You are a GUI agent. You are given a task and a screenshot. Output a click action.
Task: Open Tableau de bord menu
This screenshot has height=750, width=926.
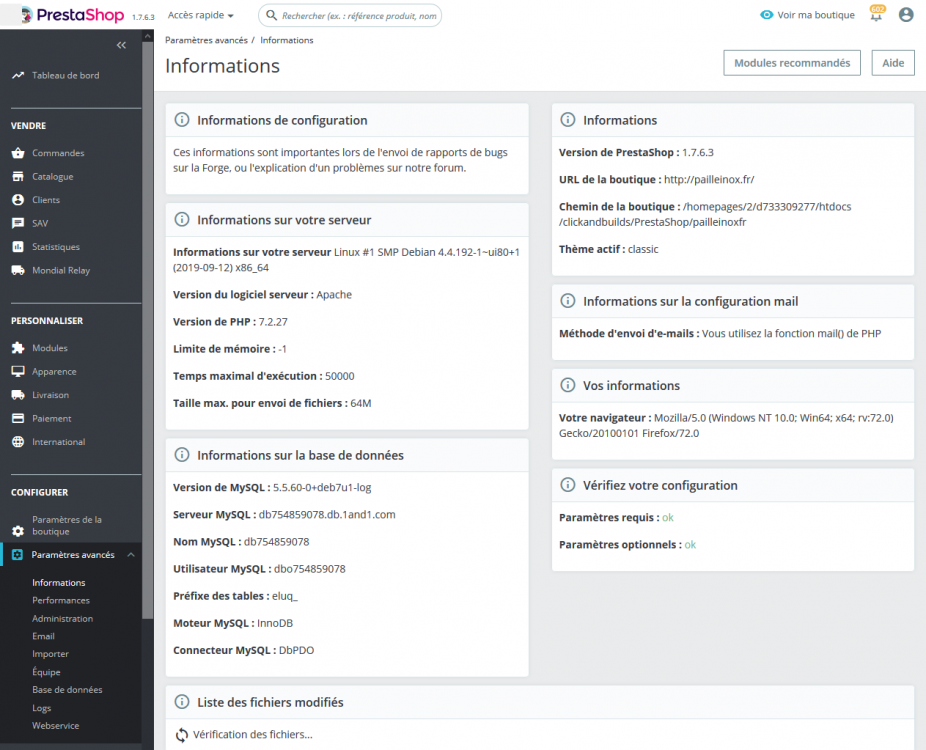tap(66, 75)
